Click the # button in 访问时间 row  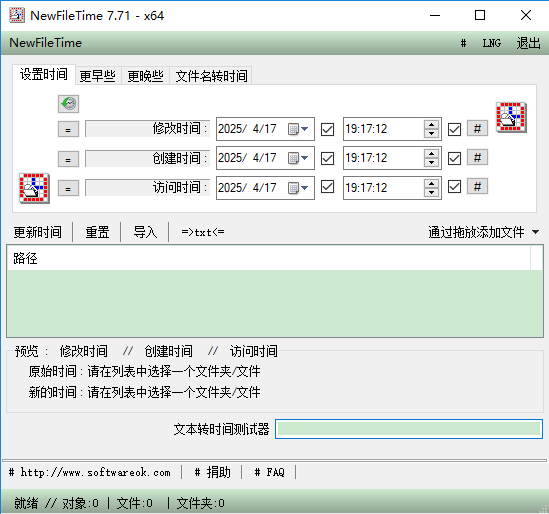[477, 187]
